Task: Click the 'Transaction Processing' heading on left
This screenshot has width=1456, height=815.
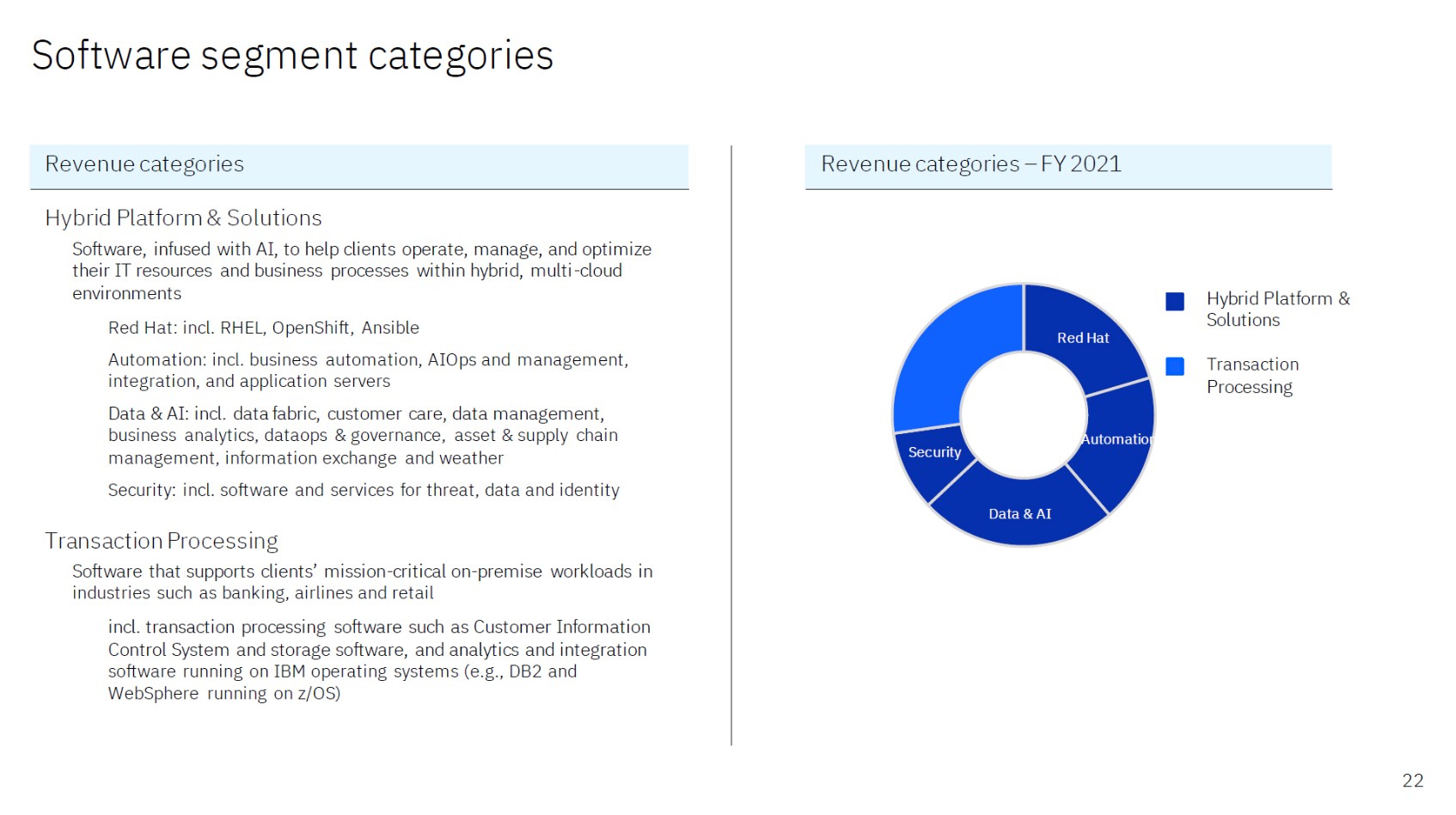Action: tap(162, 541)
